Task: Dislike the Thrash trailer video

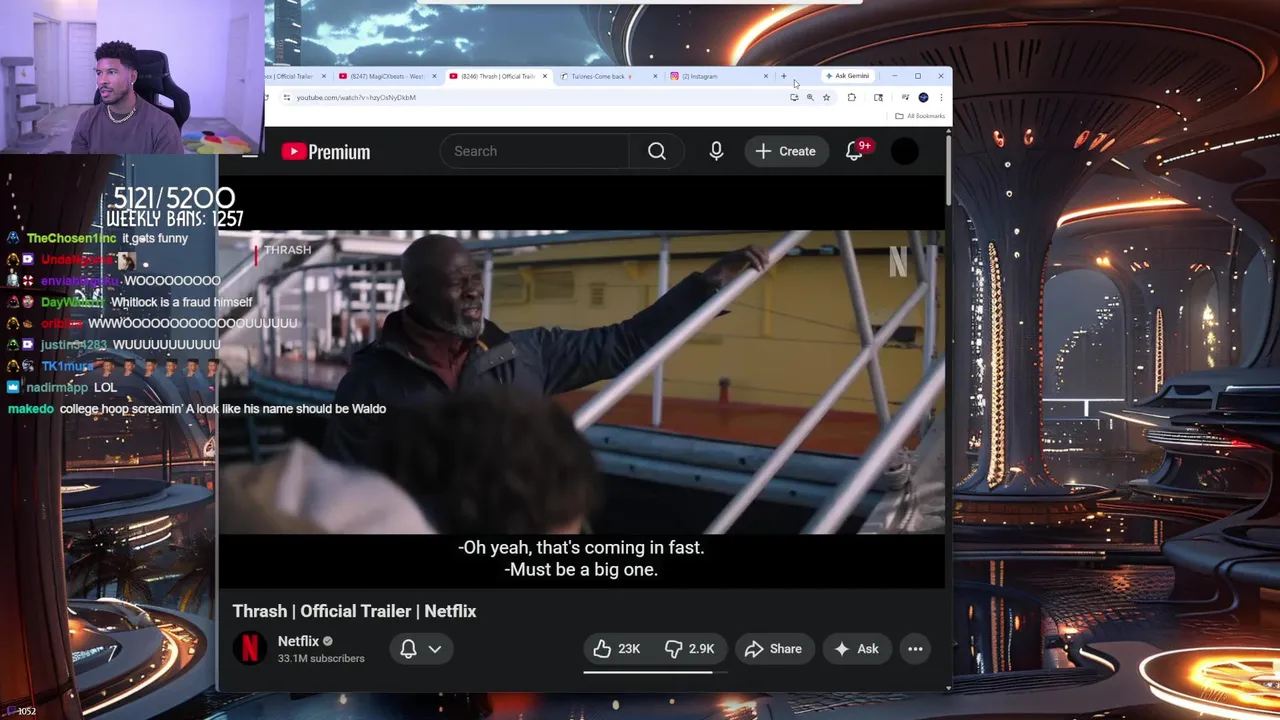Action: (x=690, y=649)
